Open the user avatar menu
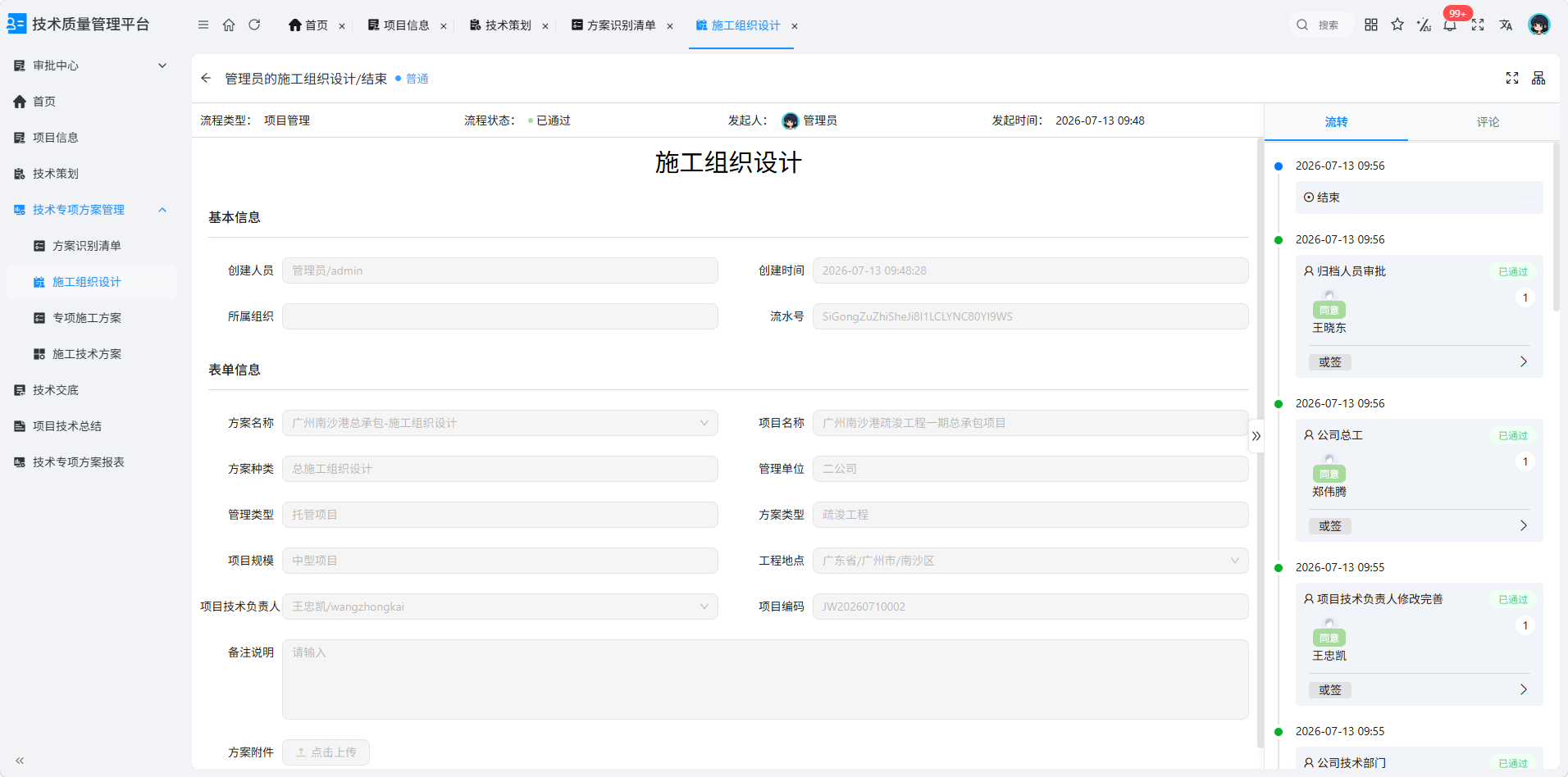Screen dimensions: 1568x777 point(1539,25)
